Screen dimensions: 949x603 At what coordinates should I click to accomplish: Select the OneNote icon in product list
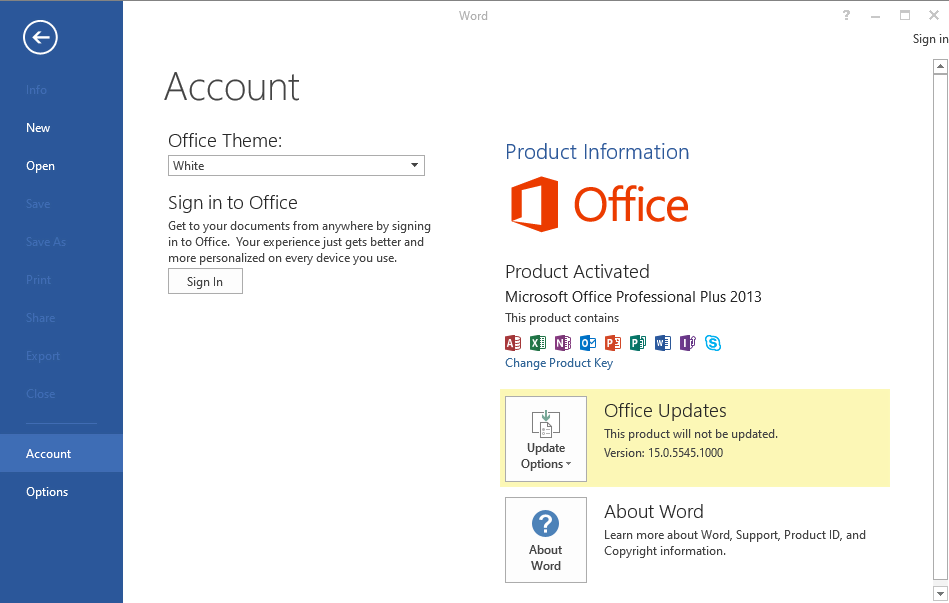click(562, 342)
